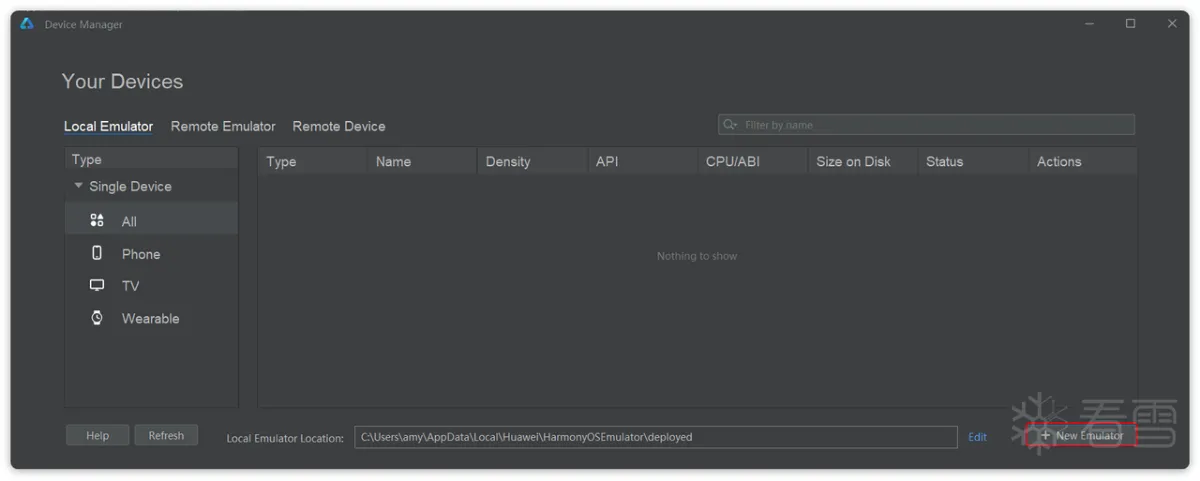
Task: Focus the Filter by name search field
Action: 927,125
